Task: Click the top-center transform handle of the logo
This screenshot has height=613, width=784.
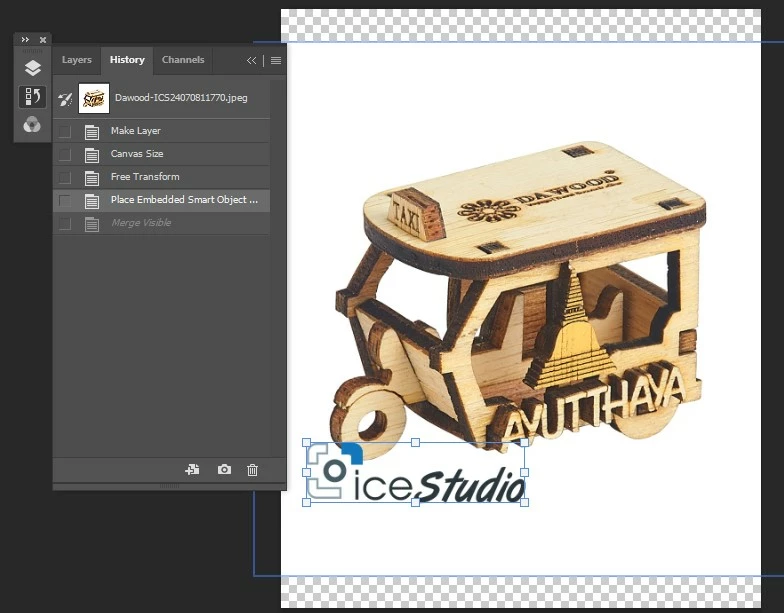Action: 416,442
